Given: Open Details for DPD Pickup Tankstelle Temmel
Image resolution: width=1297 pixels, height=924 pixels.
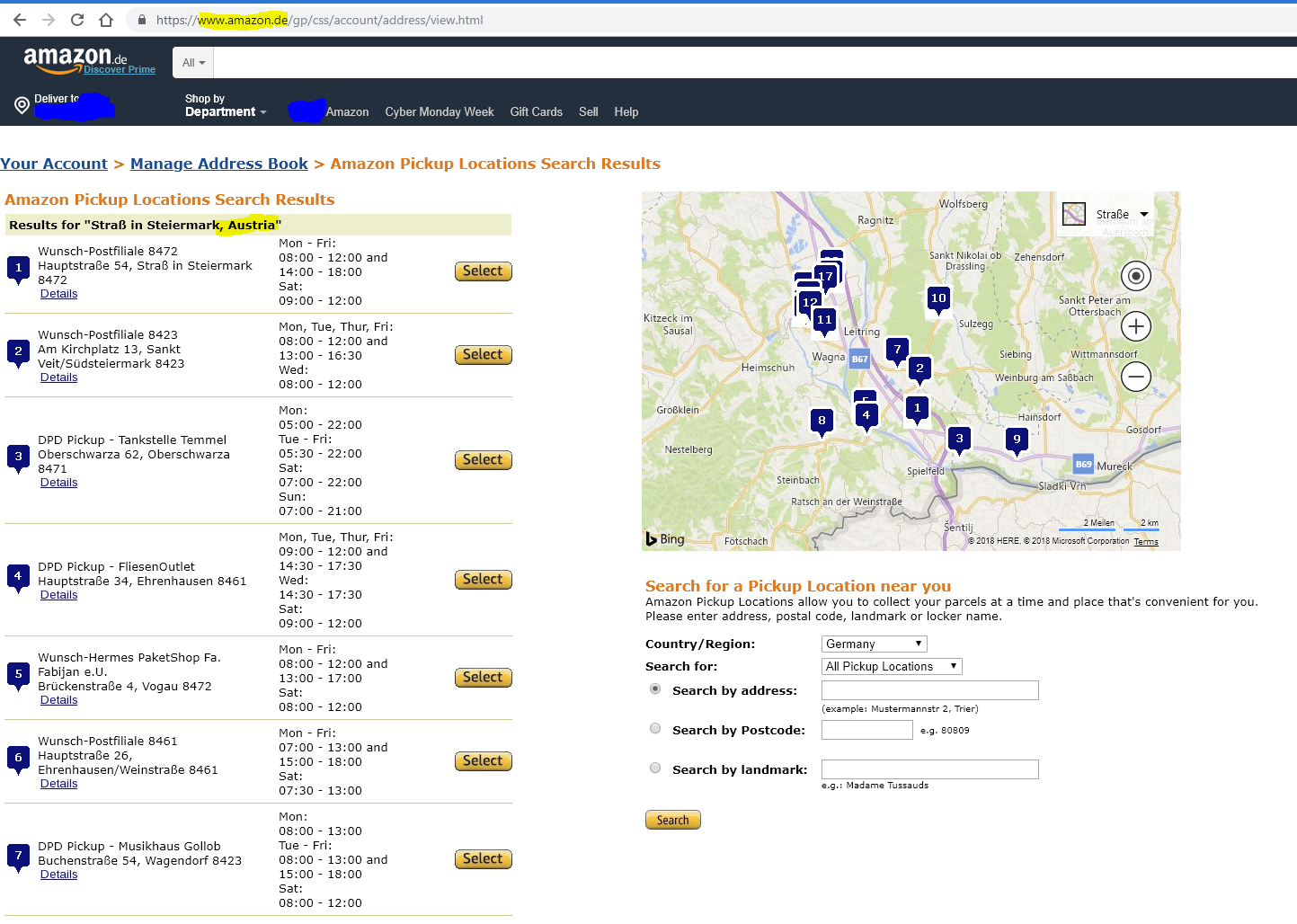Looking at the screenshot, I should tap(59, 483).
